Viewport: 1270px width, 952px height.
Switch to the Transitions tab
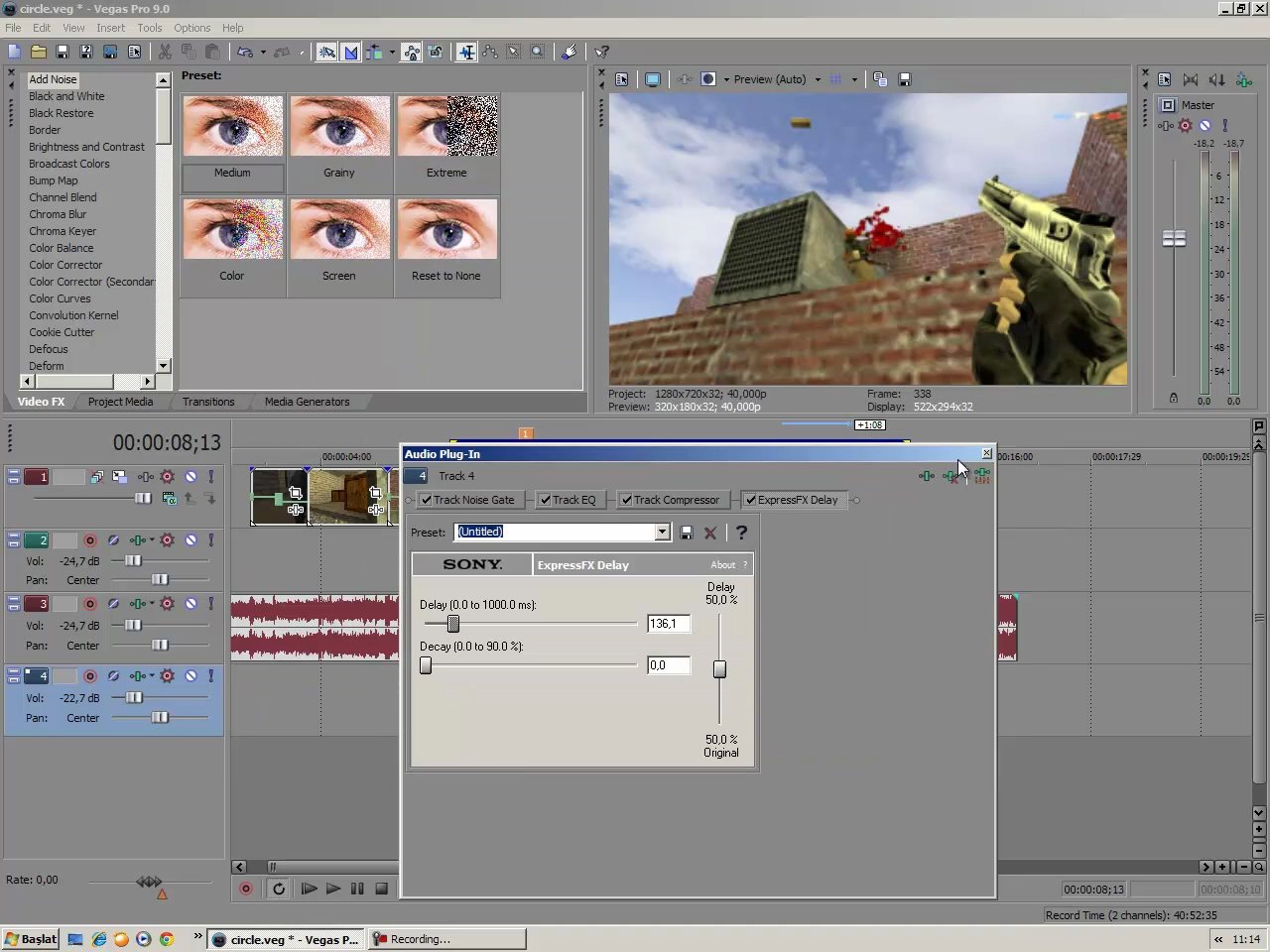(208, 402)
